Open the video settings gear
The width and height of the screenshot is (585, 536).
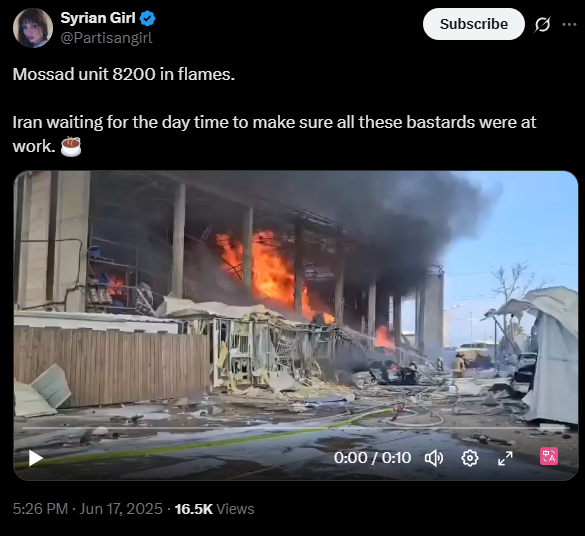pyautogui.click(x=470, y=458)
